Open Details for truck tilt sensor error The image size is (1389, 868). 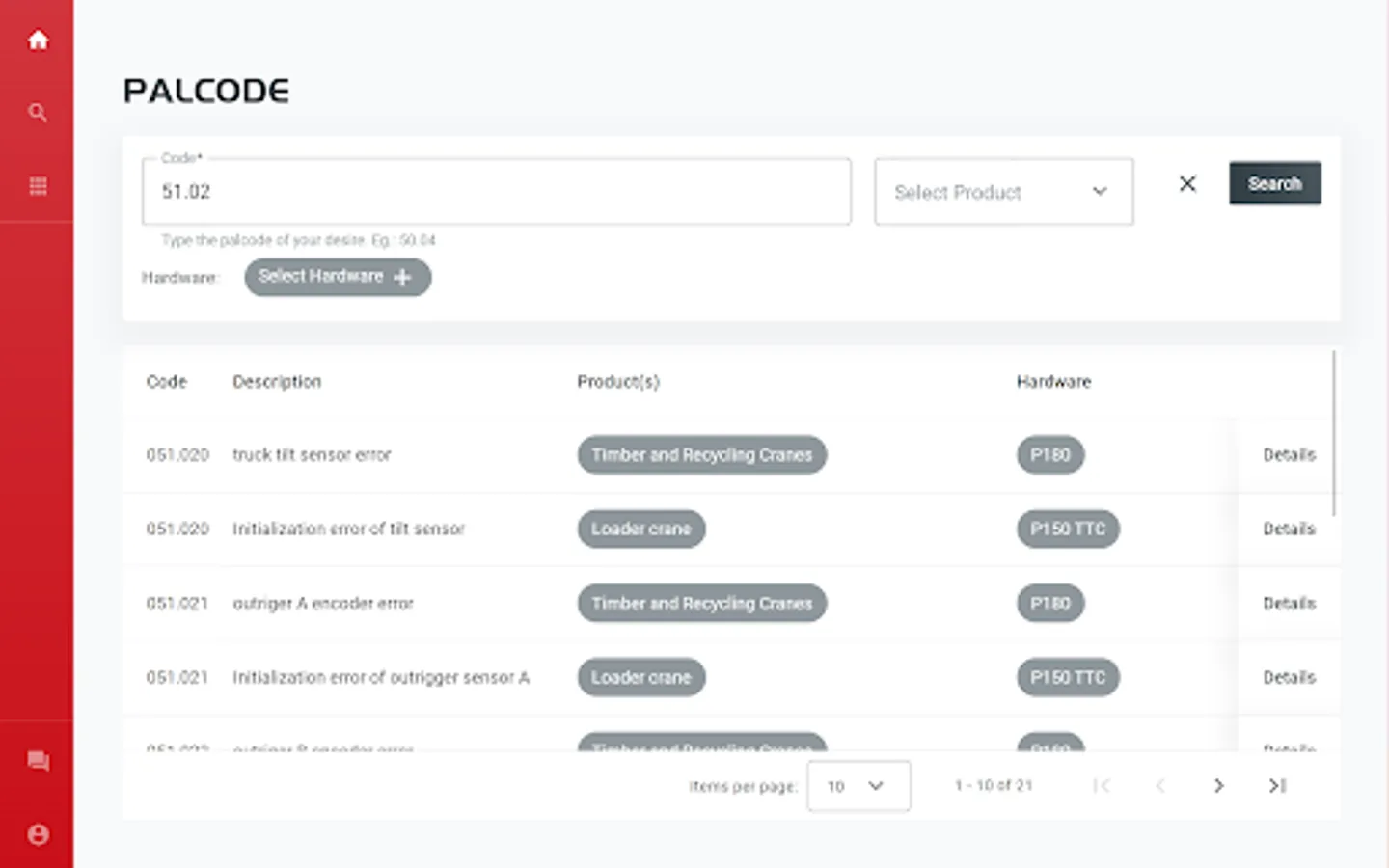point(1289,455)
